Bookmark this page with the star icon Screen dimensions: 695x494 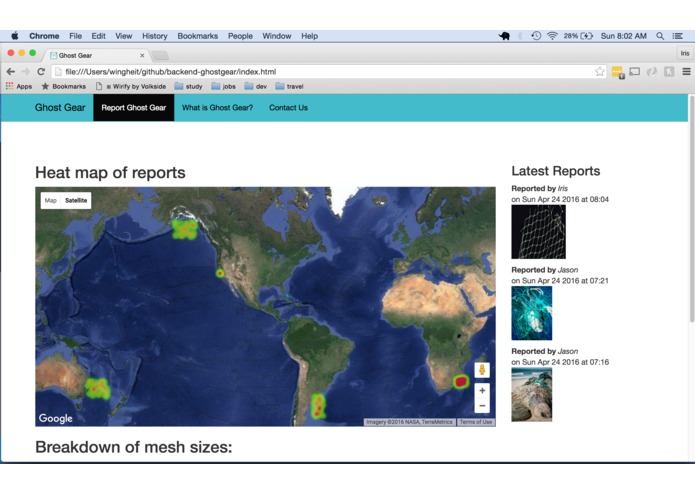599,71
